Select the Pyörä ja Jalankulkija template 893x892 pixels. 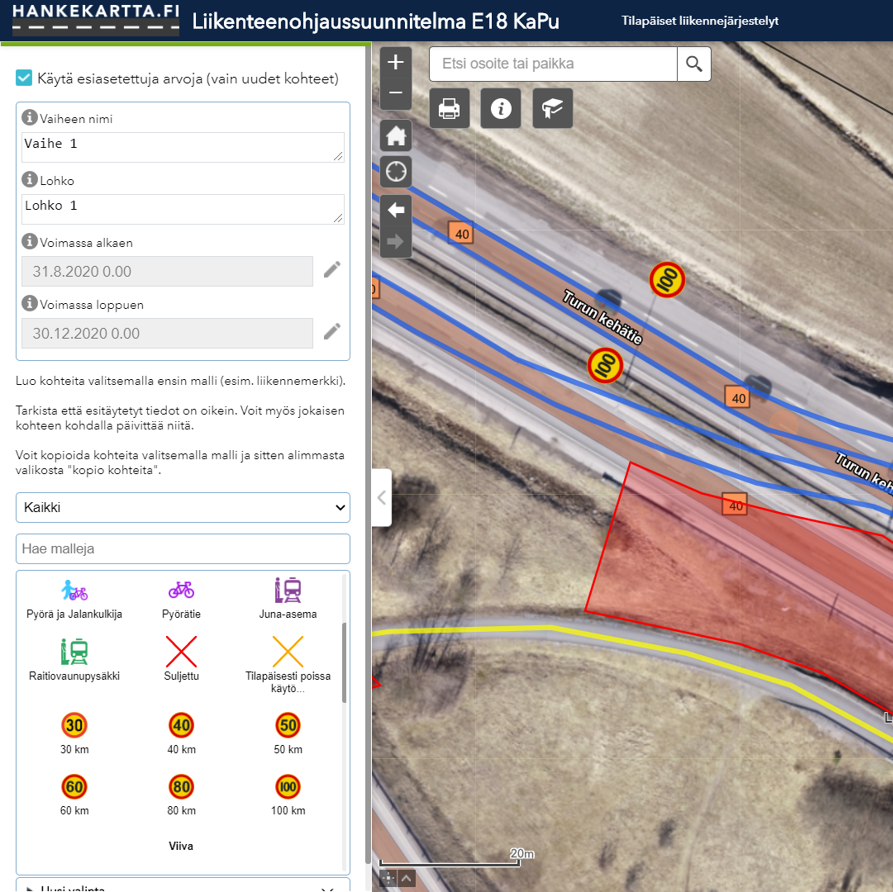pos(75,599)
